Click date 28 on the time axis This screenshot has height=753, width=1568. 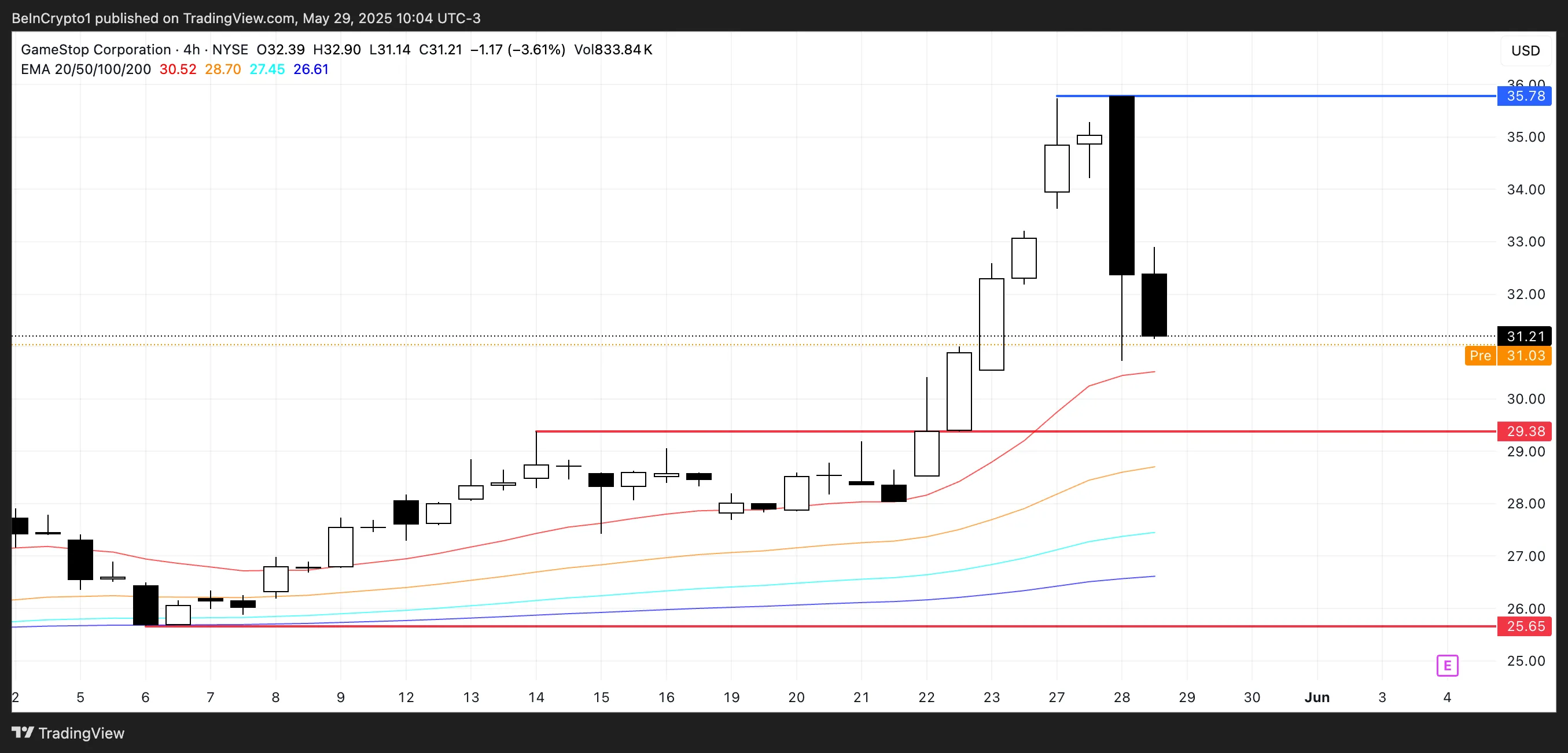[x=1121, y=697]
